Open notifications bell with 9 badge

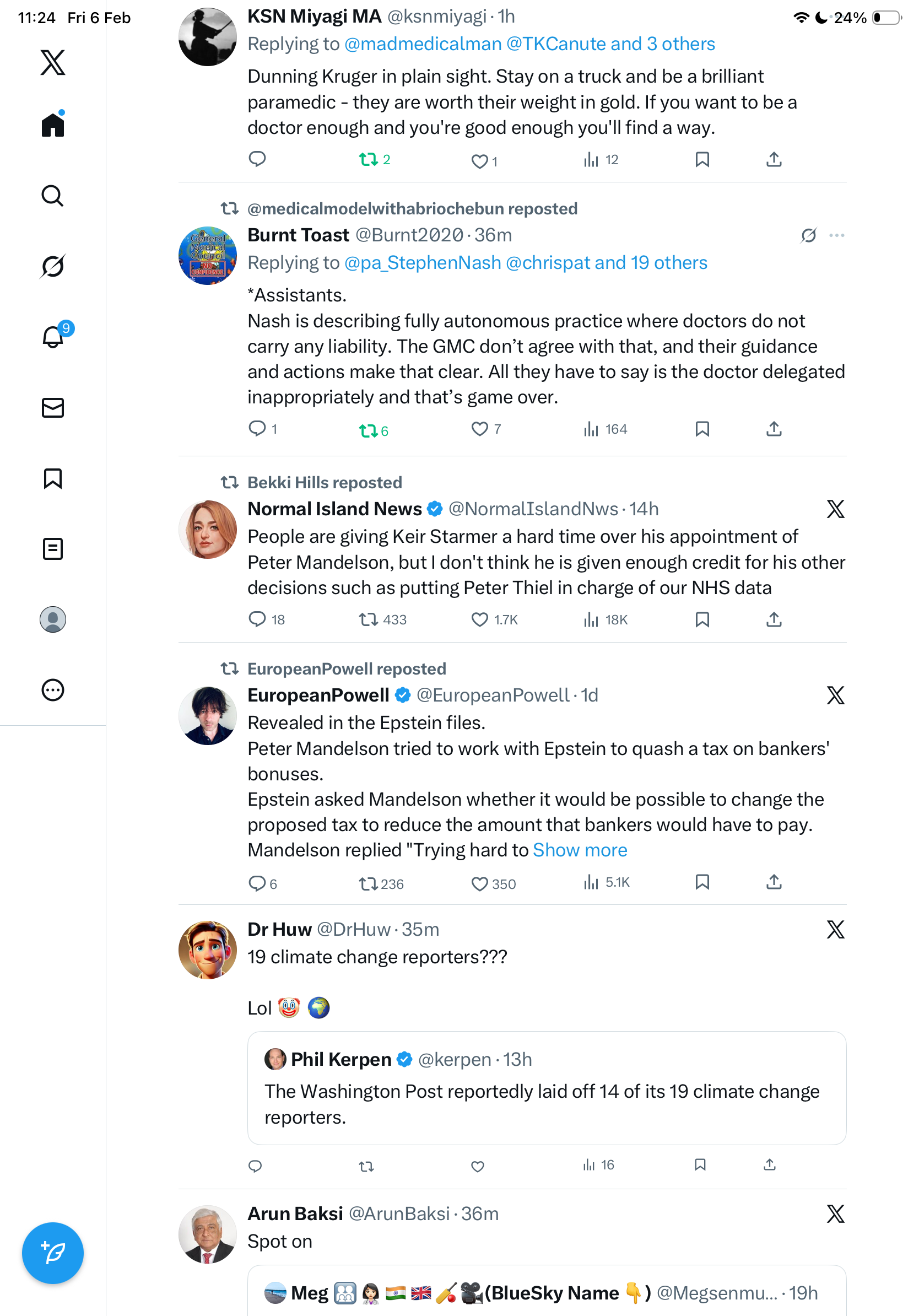(x=53, y=337)
